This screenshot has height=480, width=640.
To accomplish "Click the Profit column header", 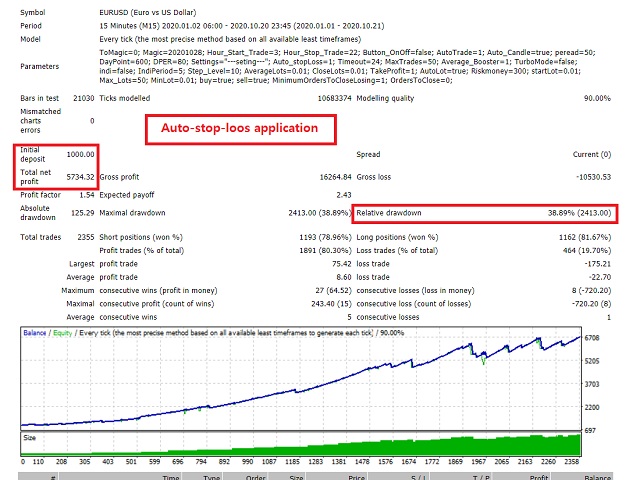I will [x=541, y=478].
